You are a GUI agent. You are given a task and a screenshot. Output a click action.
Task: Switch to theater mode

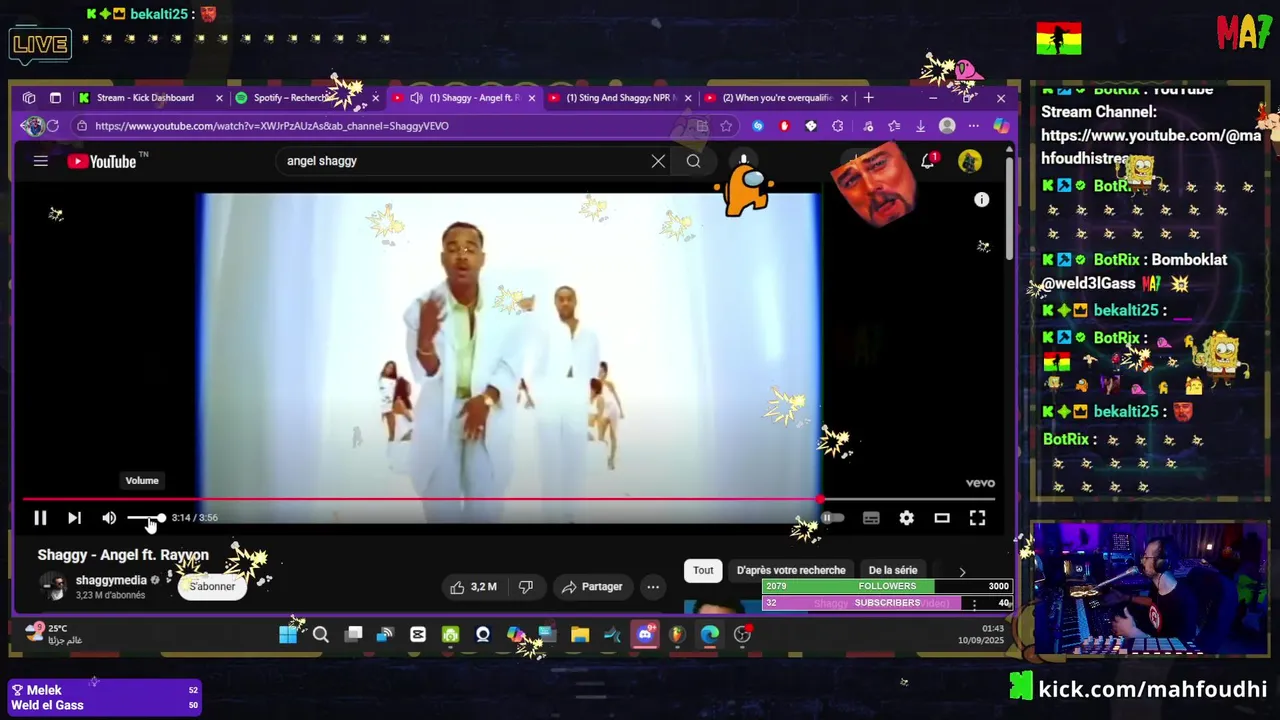pos(942,518)
